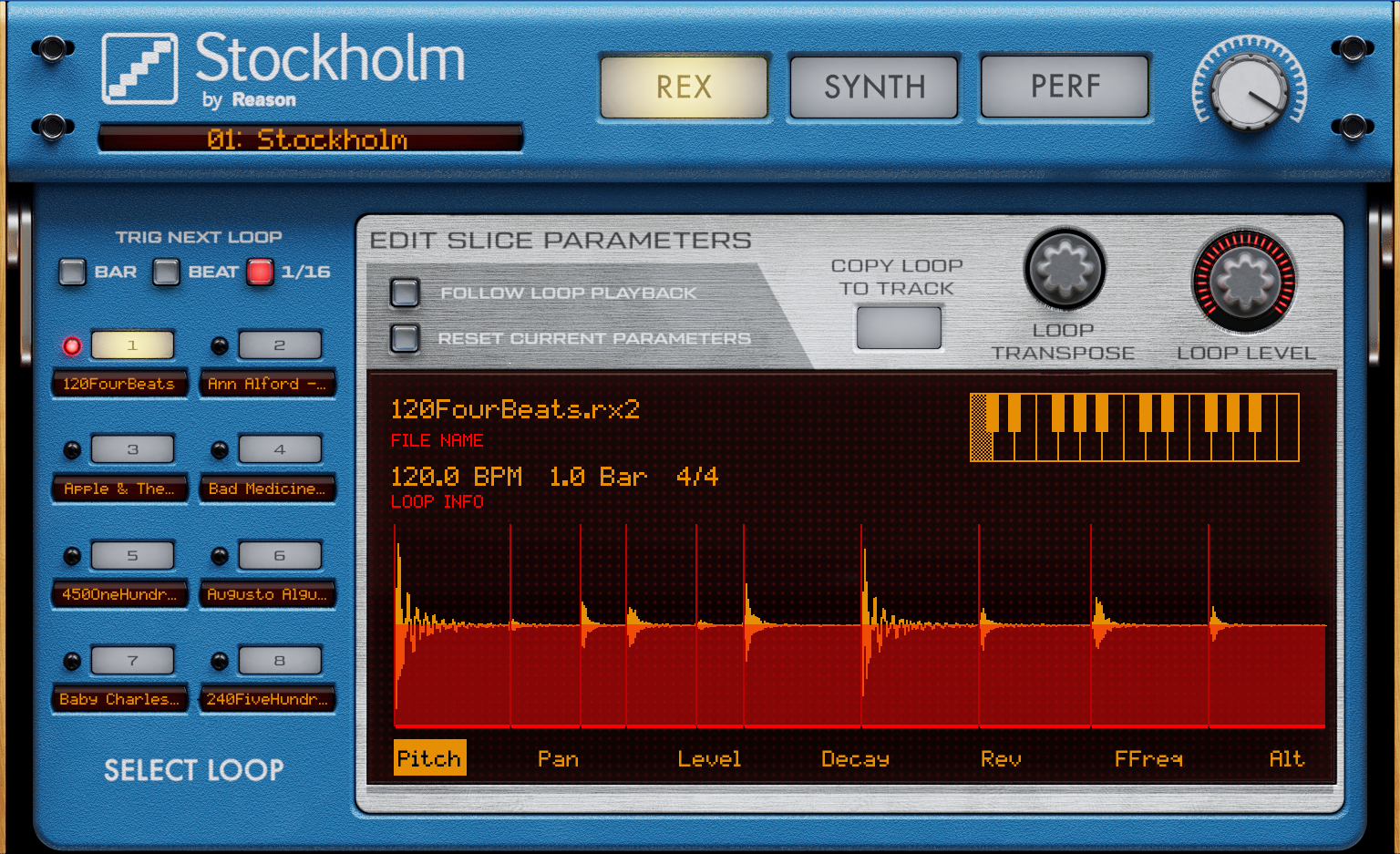
Task: Select loop slot button 7
Action: tap(132, 660)
